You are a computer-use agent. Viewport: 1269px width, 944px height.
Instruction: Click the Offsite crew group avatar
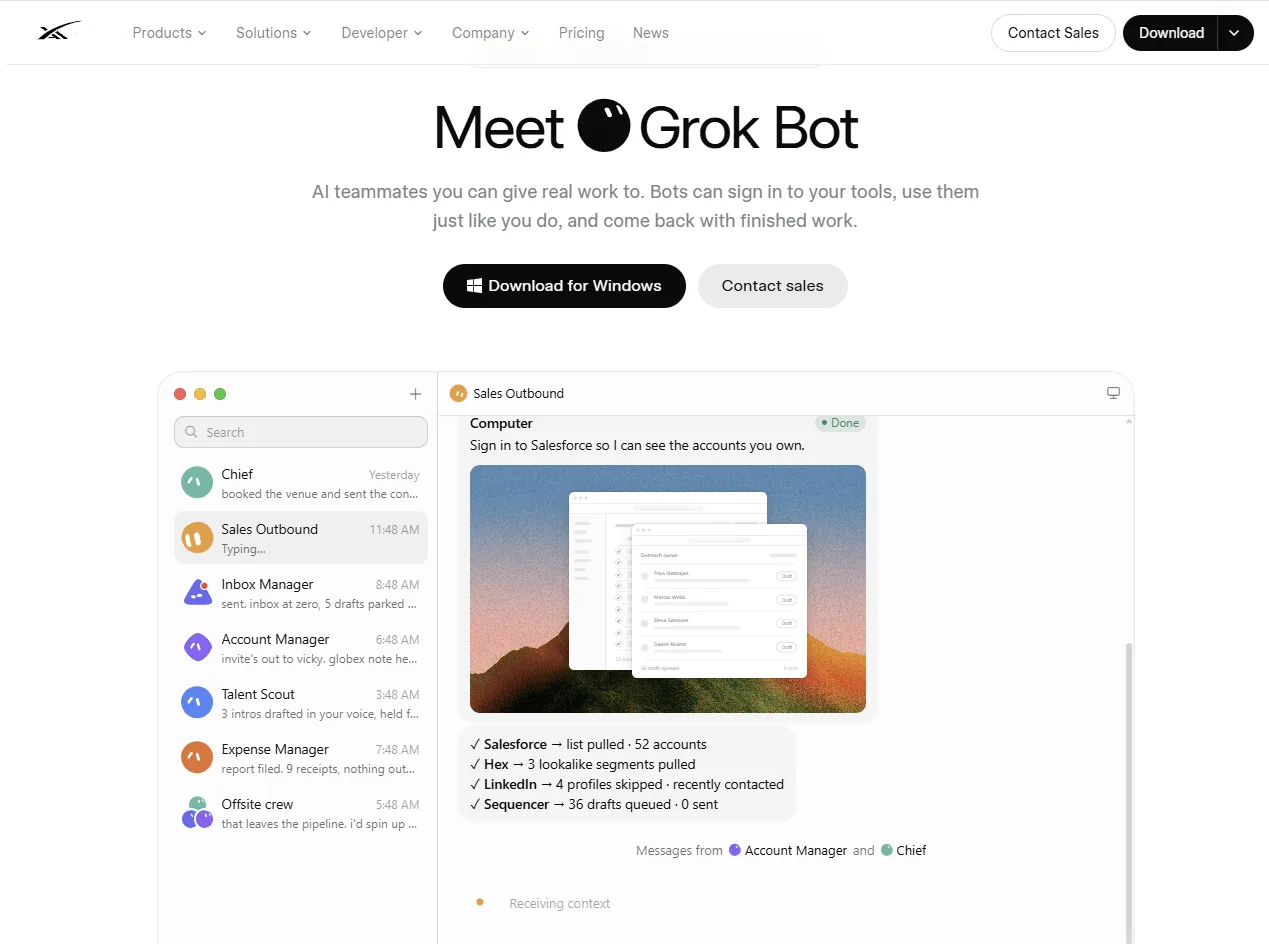pos(197,812)
